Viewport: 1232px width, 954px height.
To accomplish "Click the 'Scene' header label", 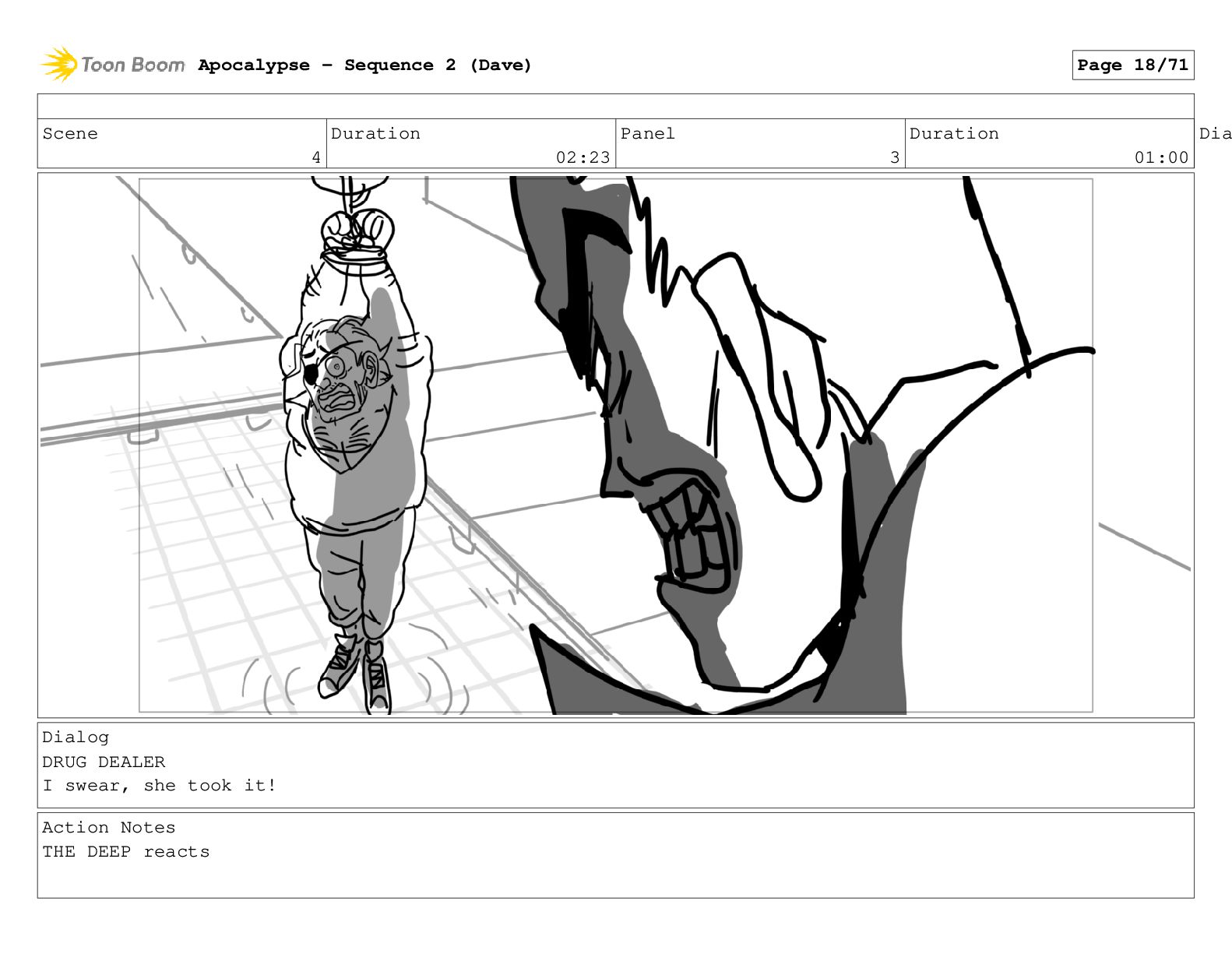I will pyautogui.click(x=70, y=134).
